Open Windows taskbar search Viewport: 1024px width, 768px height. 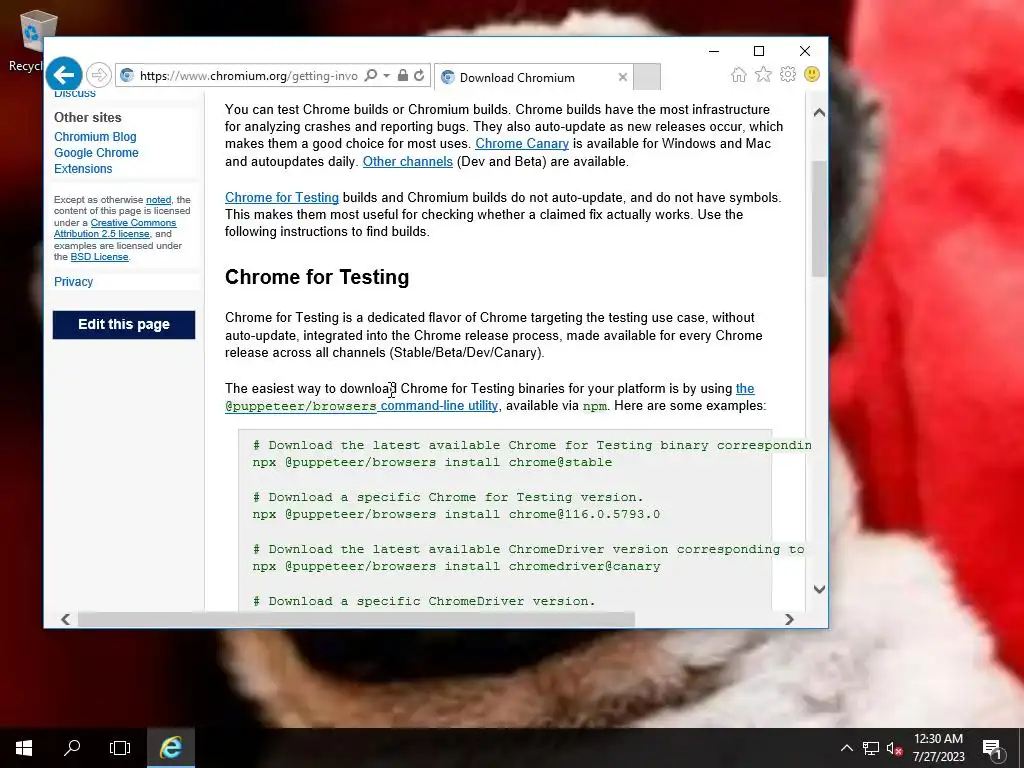click(72, 748)
